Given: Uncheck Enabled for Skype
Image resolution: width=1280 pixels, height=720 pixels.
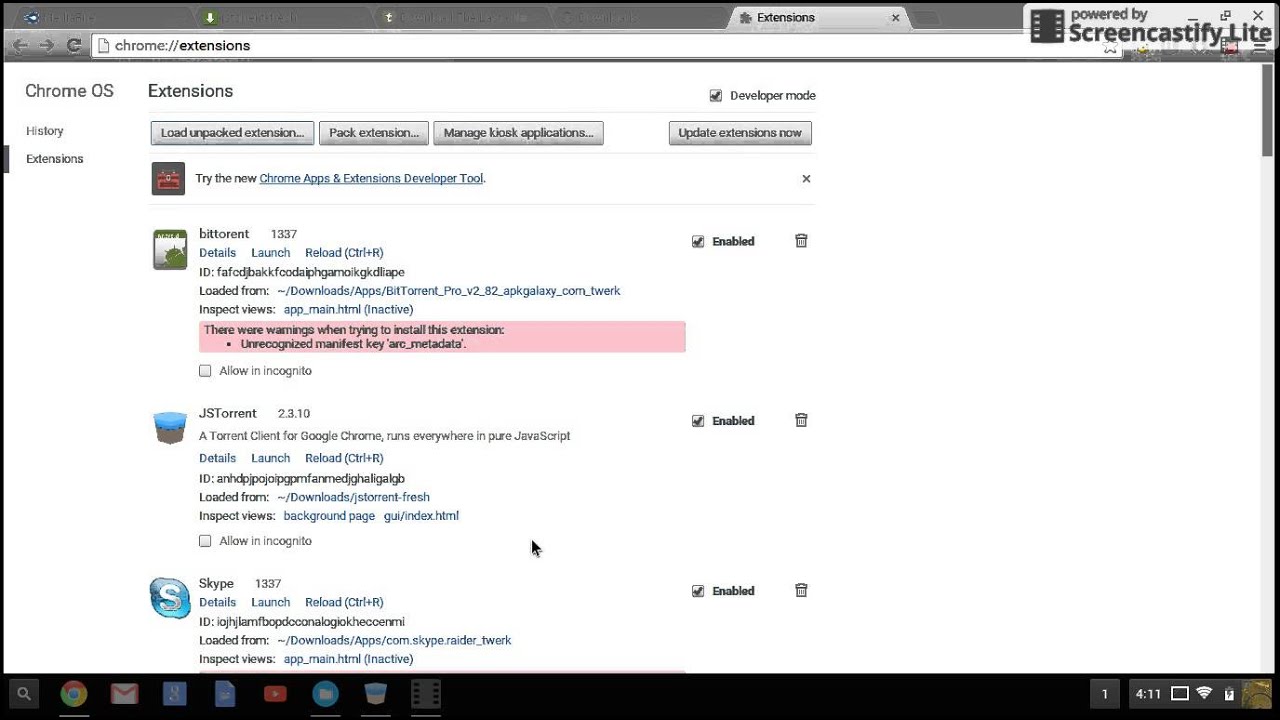Looking at the screenshot, I should coord(698,591).
